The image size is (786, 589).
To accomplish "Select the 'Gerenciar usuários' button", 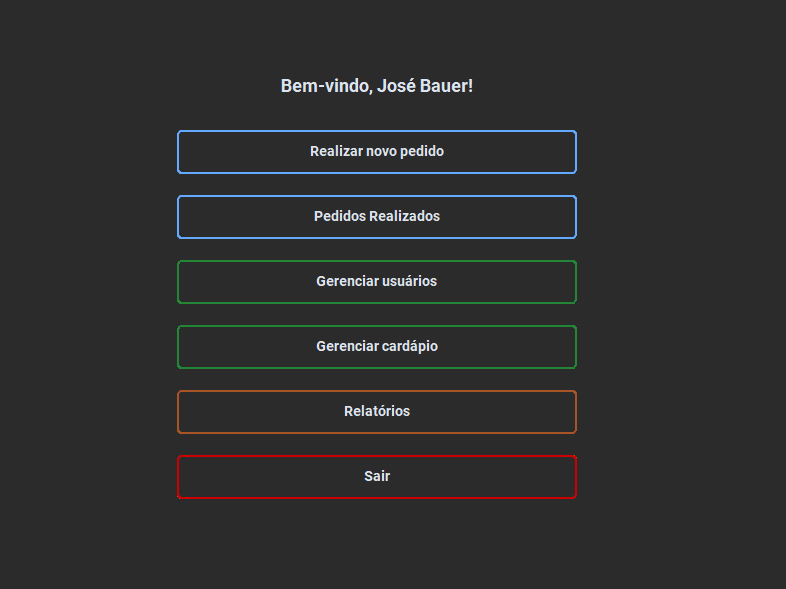I will click(x=377, y=282).
